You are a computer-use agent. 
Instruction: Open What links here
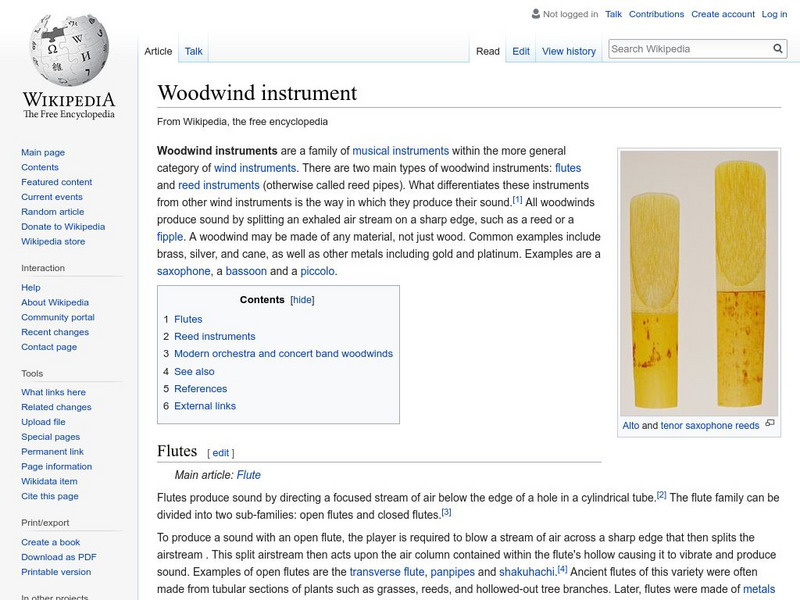54,392
